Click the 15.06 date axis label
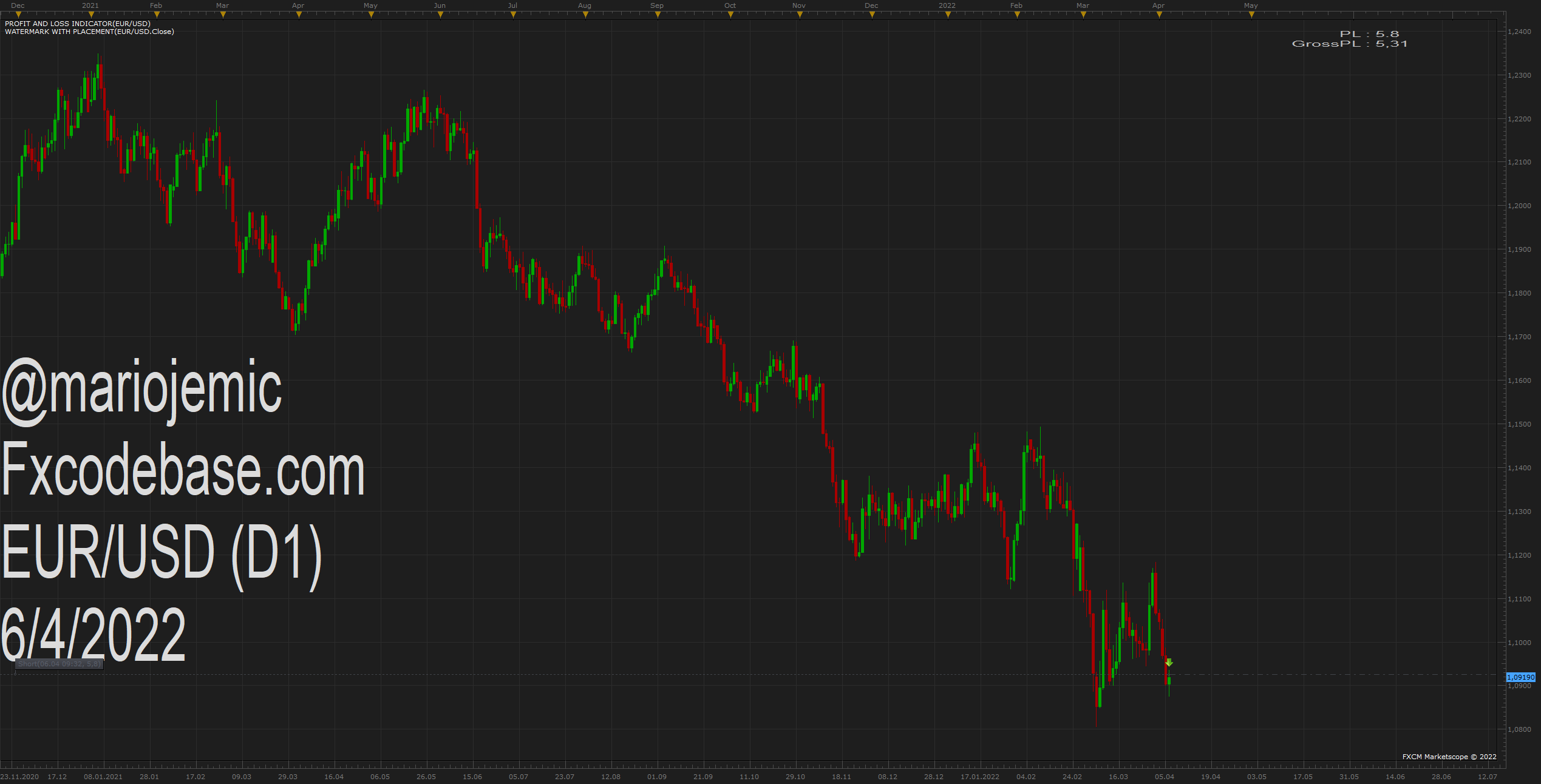This screenshot has height=784, width=1541. tap(472, 777)
